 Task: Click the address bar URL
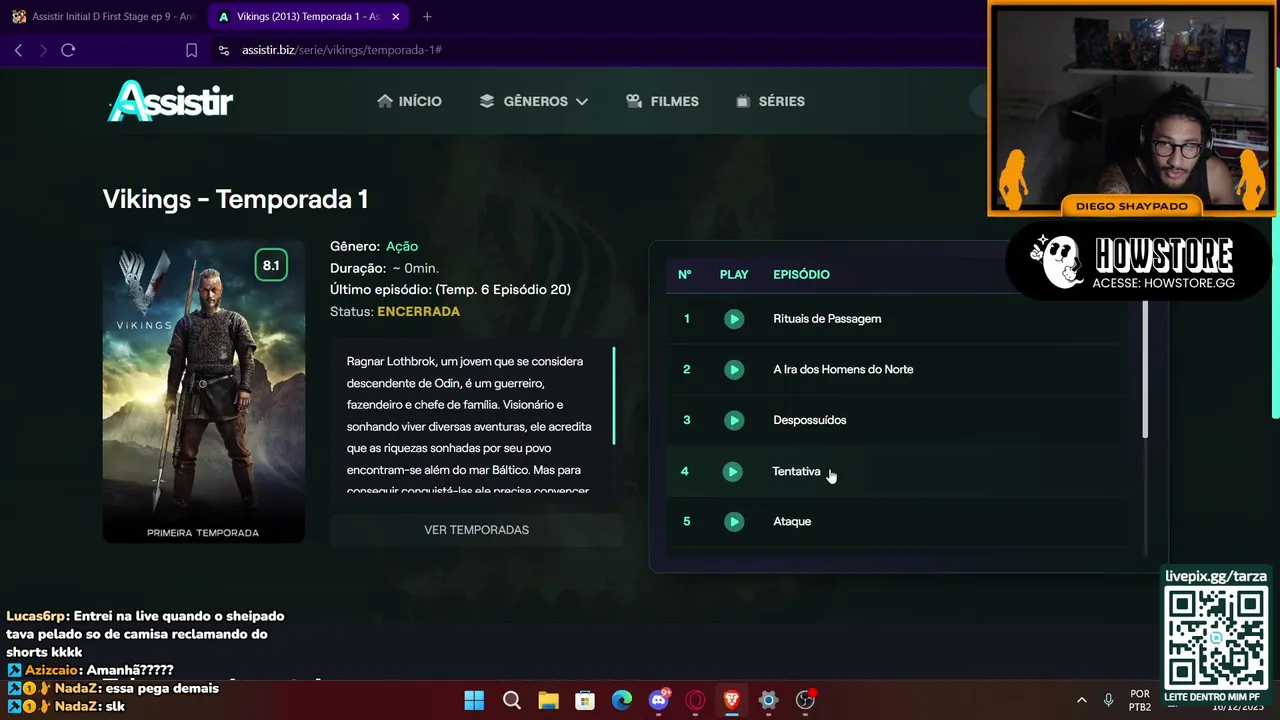(x=342, y=50)
